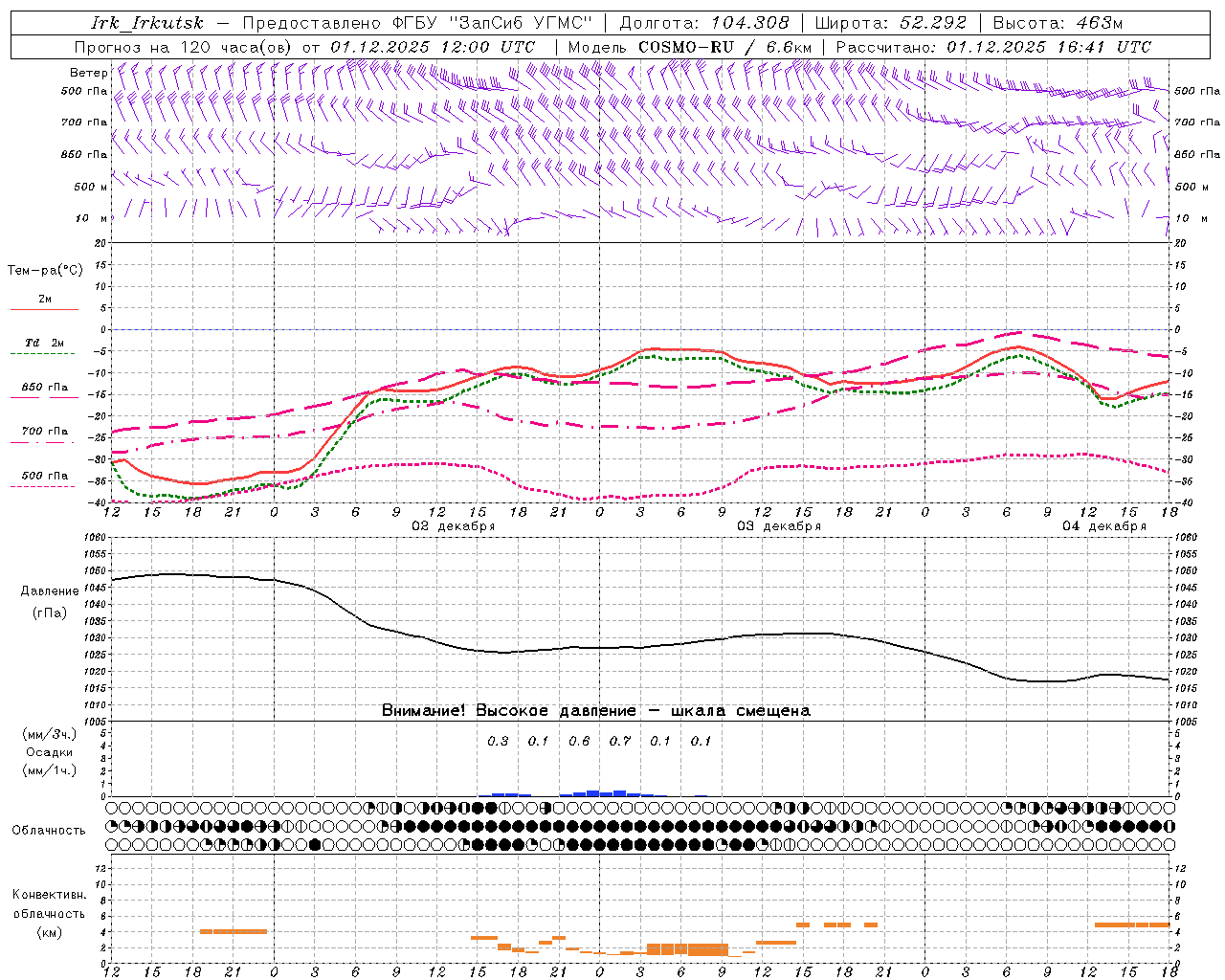Click the precipitation value 0.6
The height and width of the screenshot is (980, 1225).
click(579, 741)
